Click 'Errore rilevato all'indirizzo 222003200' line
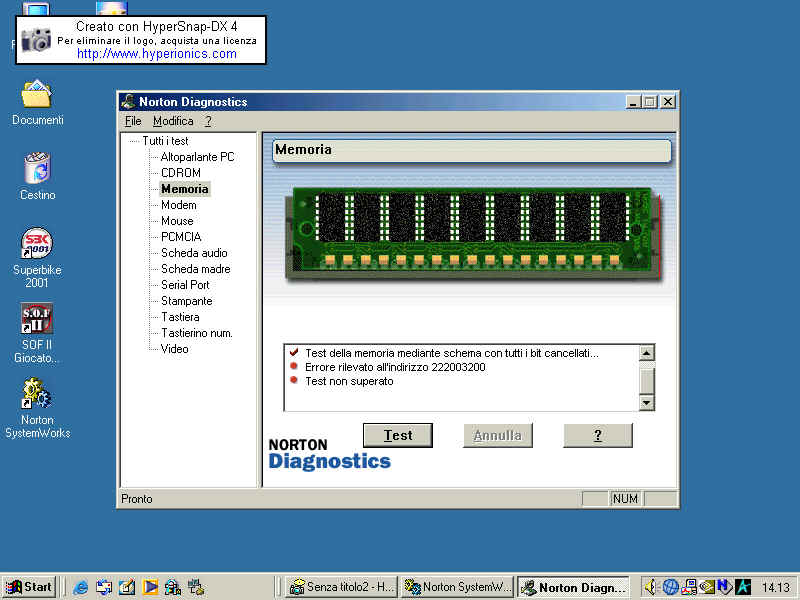The image size is (800, 600). (x=395, y=367)
